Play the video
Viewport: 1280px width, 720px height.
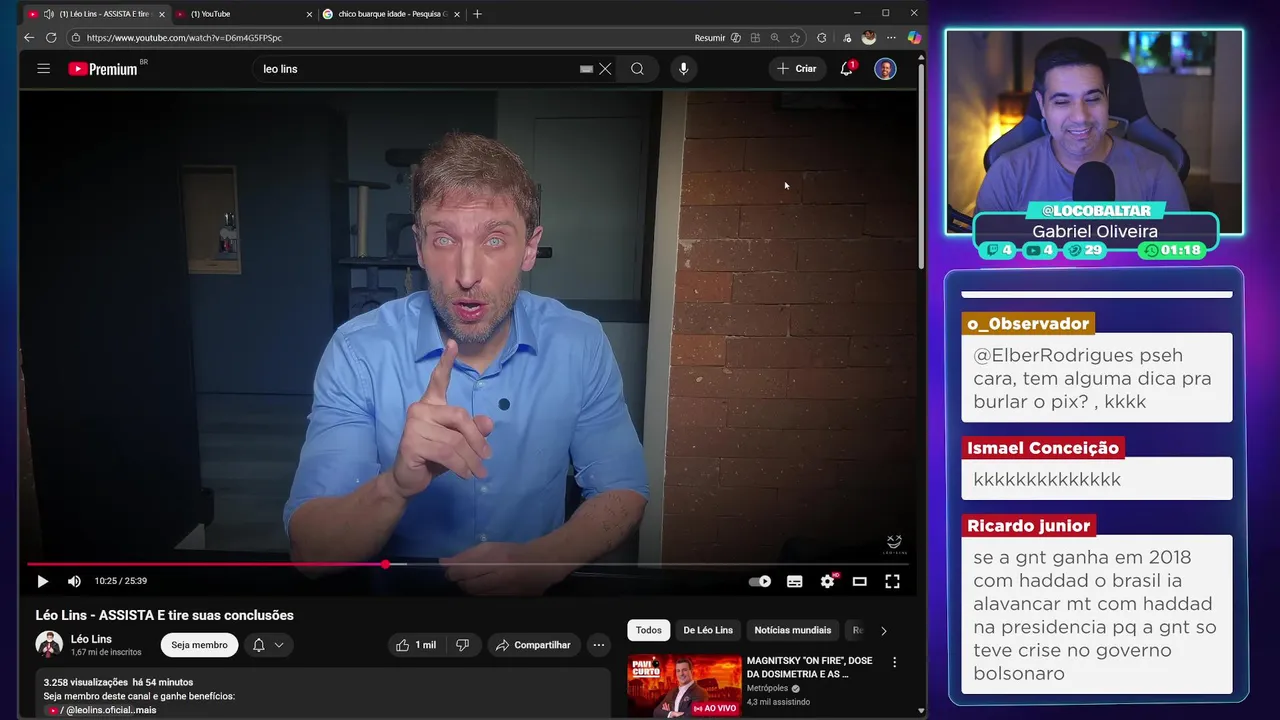[42, 581]
